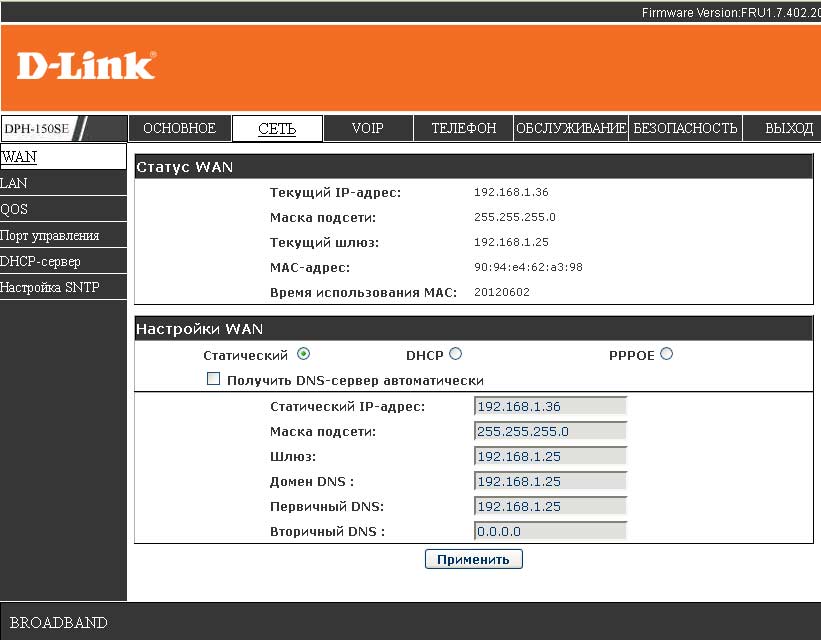
Task: Open Настройка SNTP sidebar page
Action: point(49,287)
